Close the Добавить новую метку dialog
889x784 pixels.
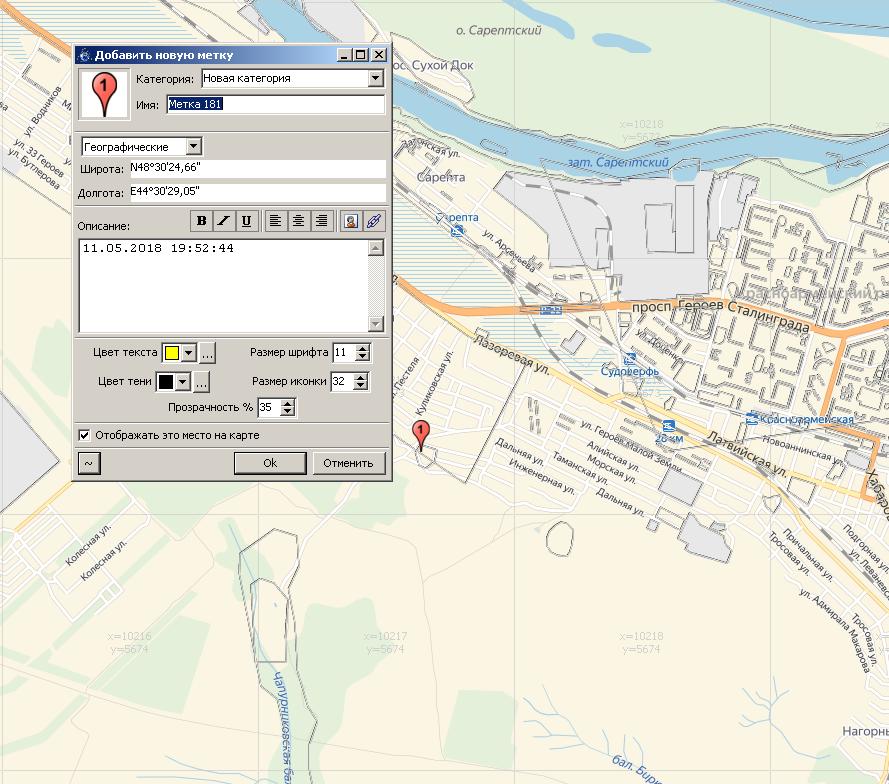click(379, 55)
